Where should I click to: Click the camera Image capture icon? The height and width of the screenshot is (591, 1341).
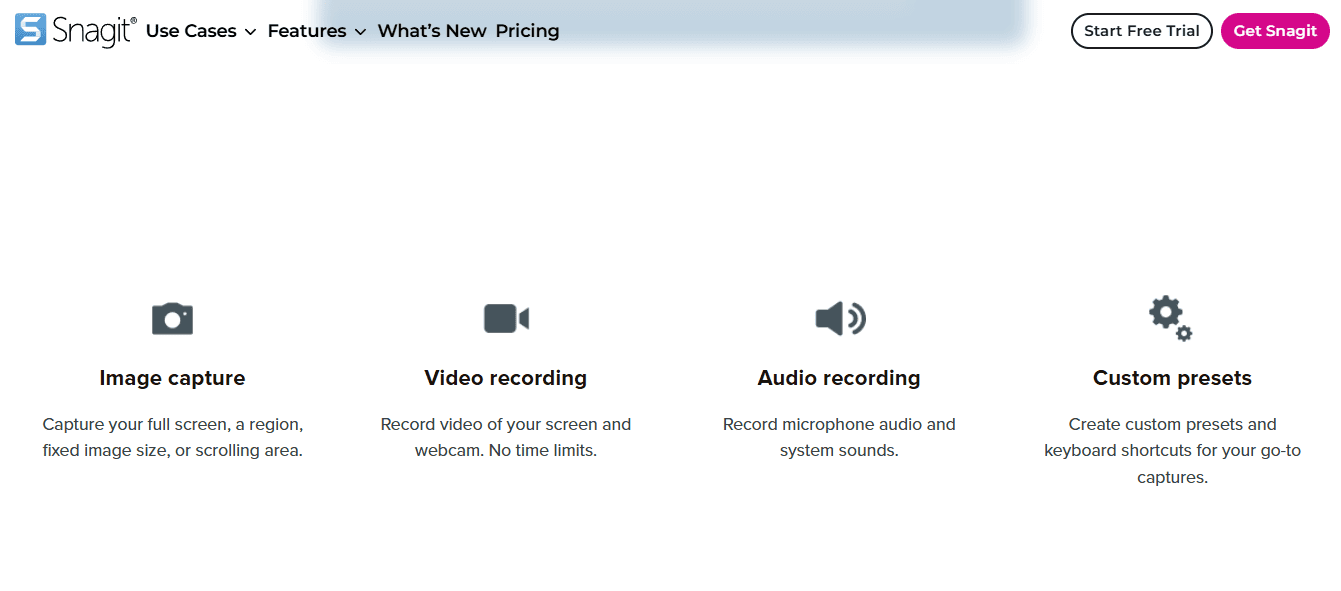coord(172,318)
